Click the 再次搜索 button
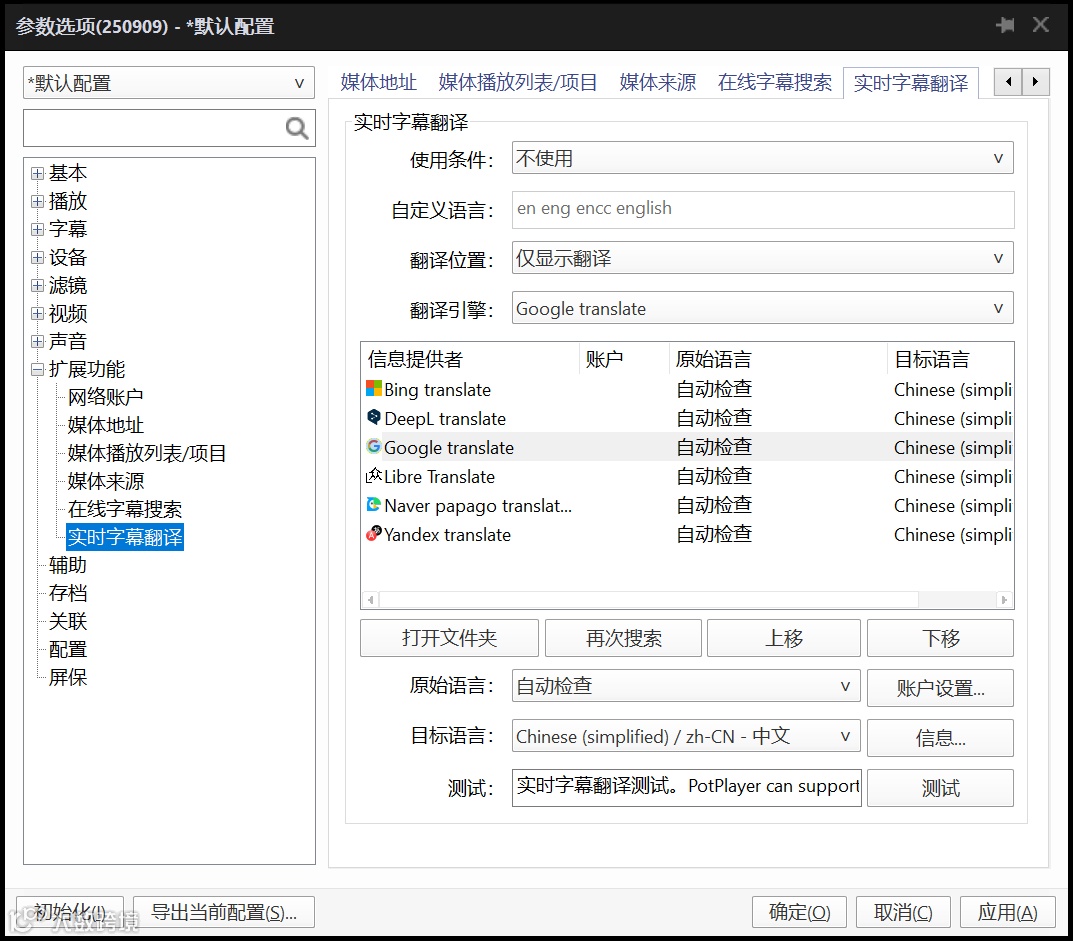 tap(623, 638)
